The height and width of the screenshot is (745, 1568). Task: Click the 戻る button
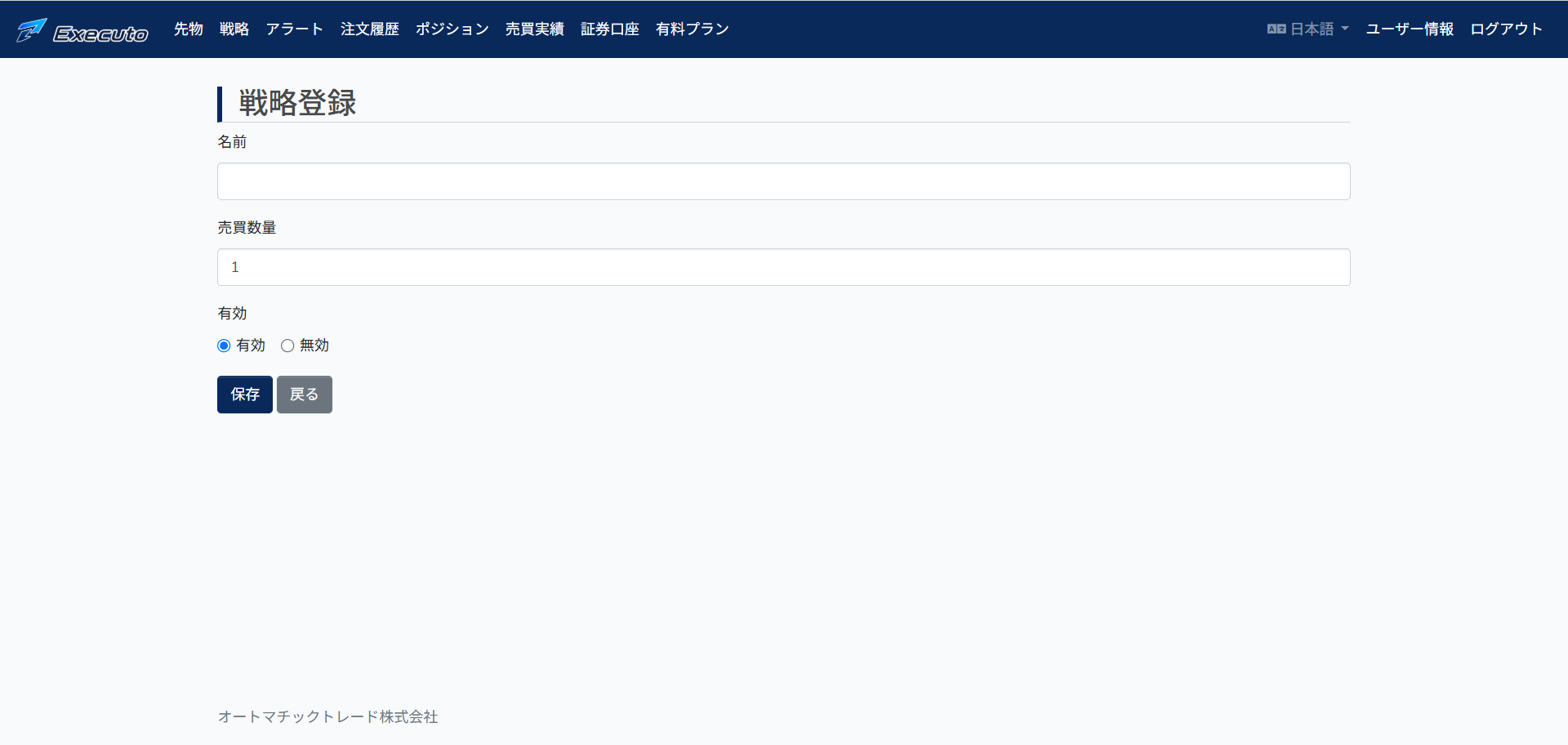click(305, 395)
